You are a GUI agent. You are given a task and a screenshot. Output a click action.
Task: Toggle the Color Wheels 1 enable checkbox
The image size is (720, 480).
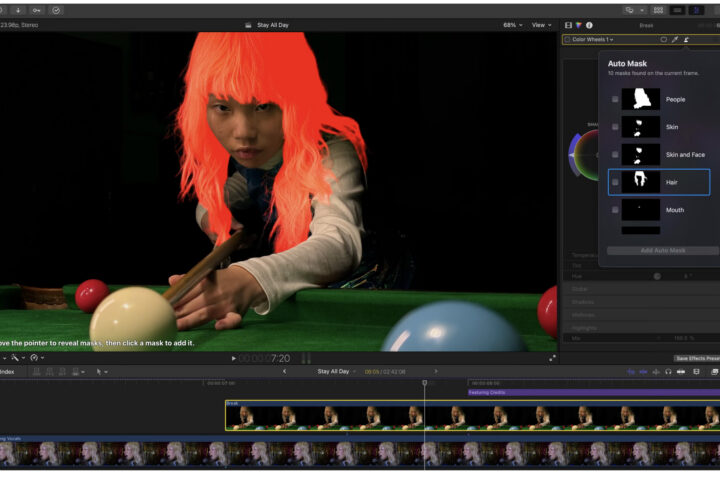(567, 40)
